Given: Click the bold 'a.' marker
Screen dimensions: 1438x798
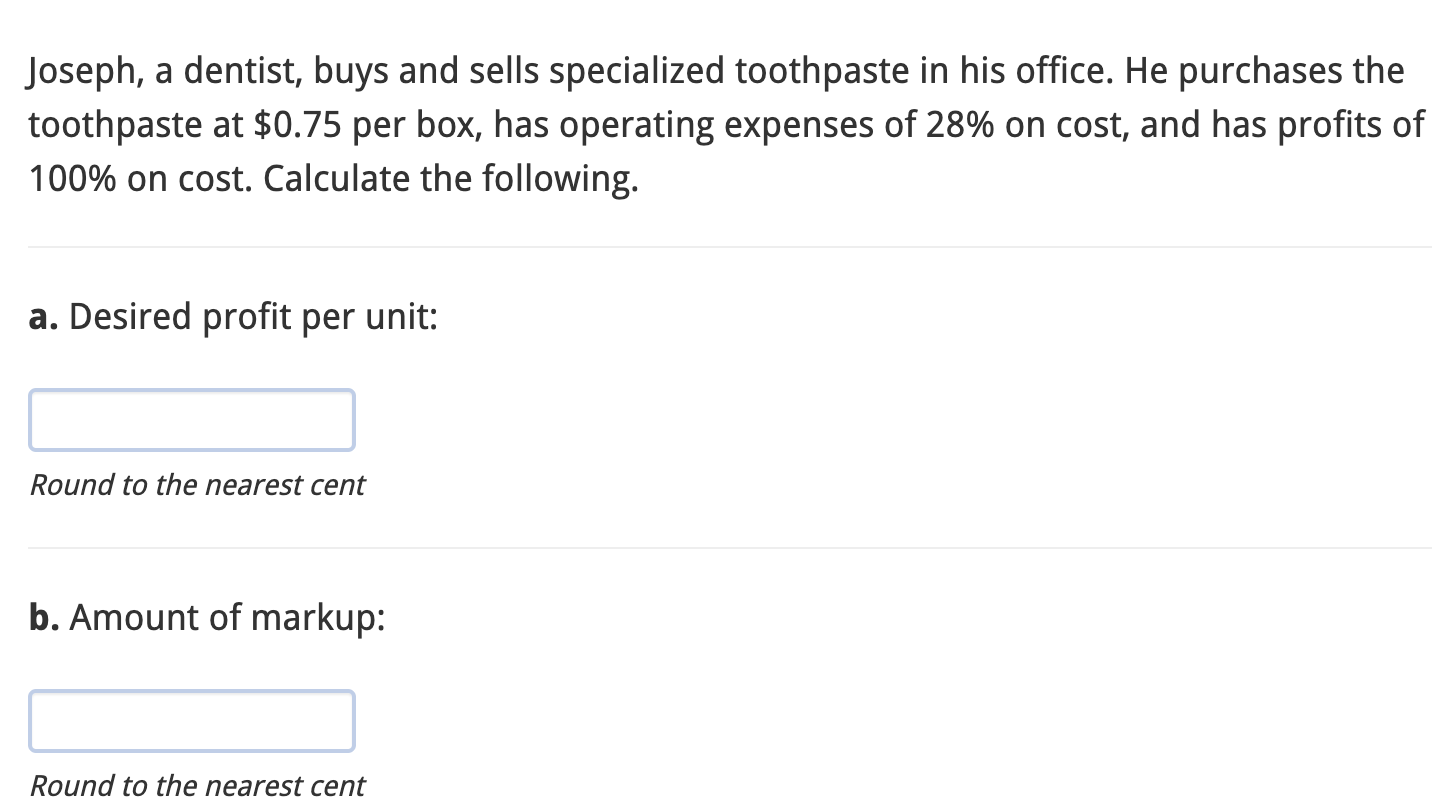Looking at the screenshot, I should (42, 317).
